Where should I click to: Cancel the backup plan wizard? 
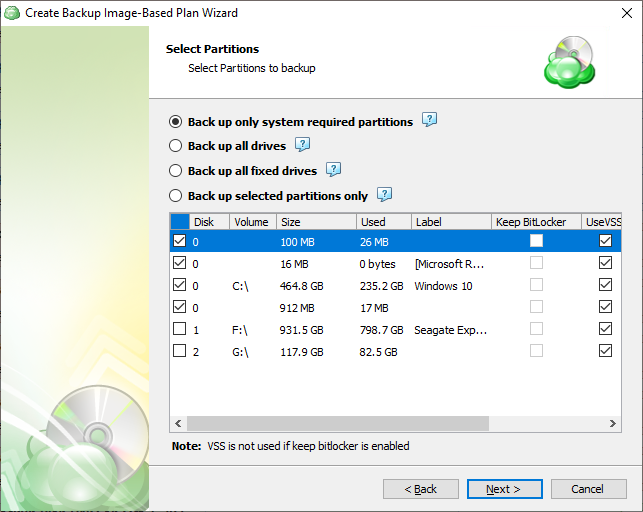pos(588,489)
